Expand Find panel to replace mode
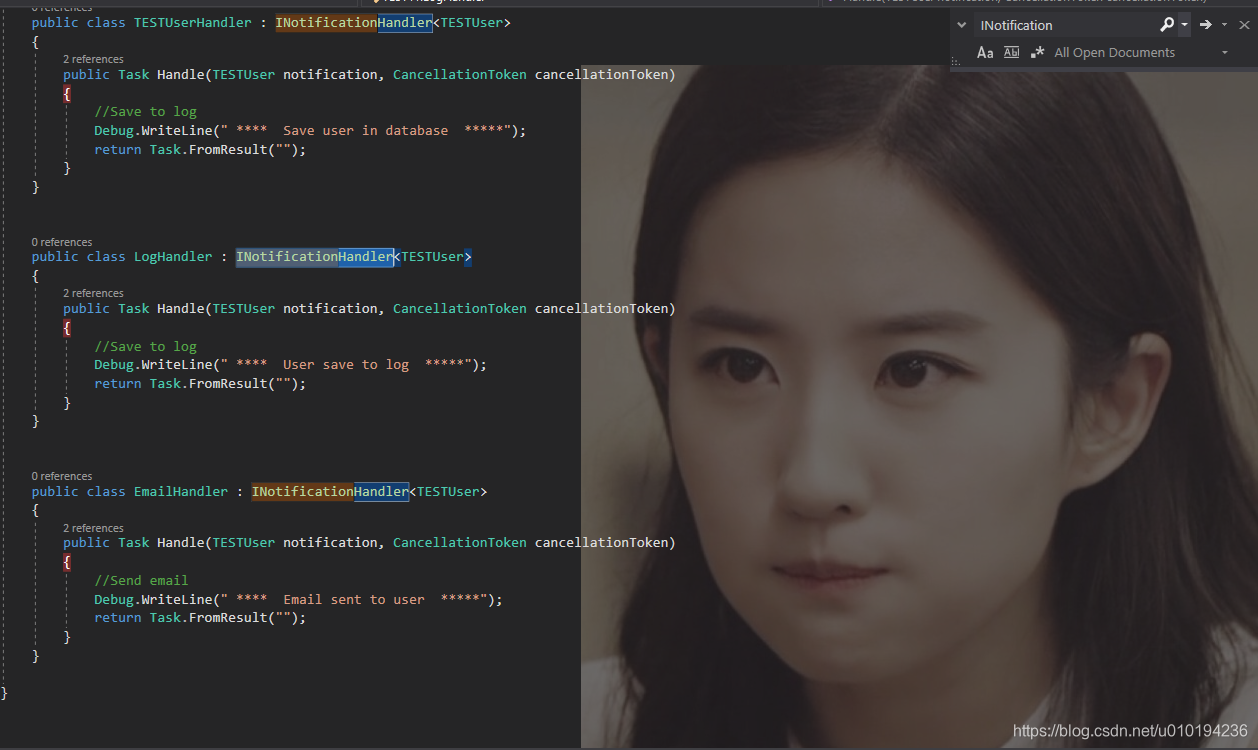This screenshot has width=1258, height=750. 962,25
